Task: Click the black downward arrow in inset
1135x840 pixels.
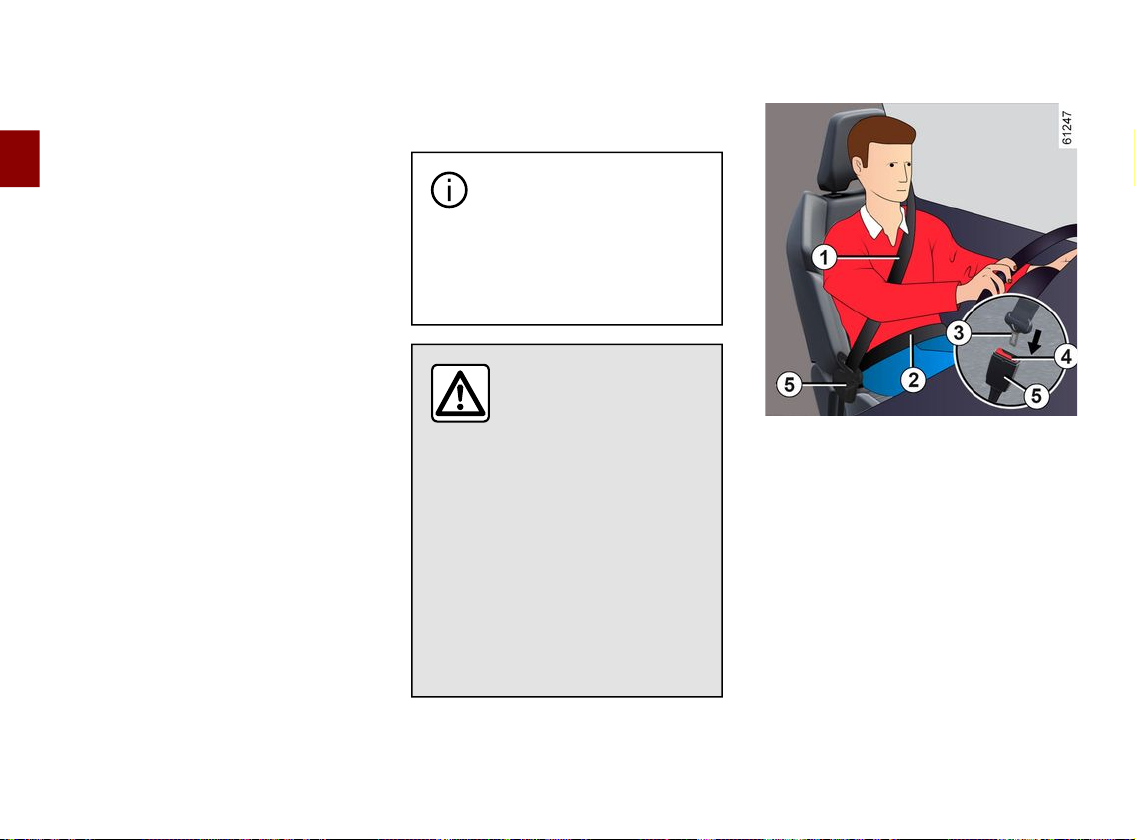Action: click(x=1036, y=340)
